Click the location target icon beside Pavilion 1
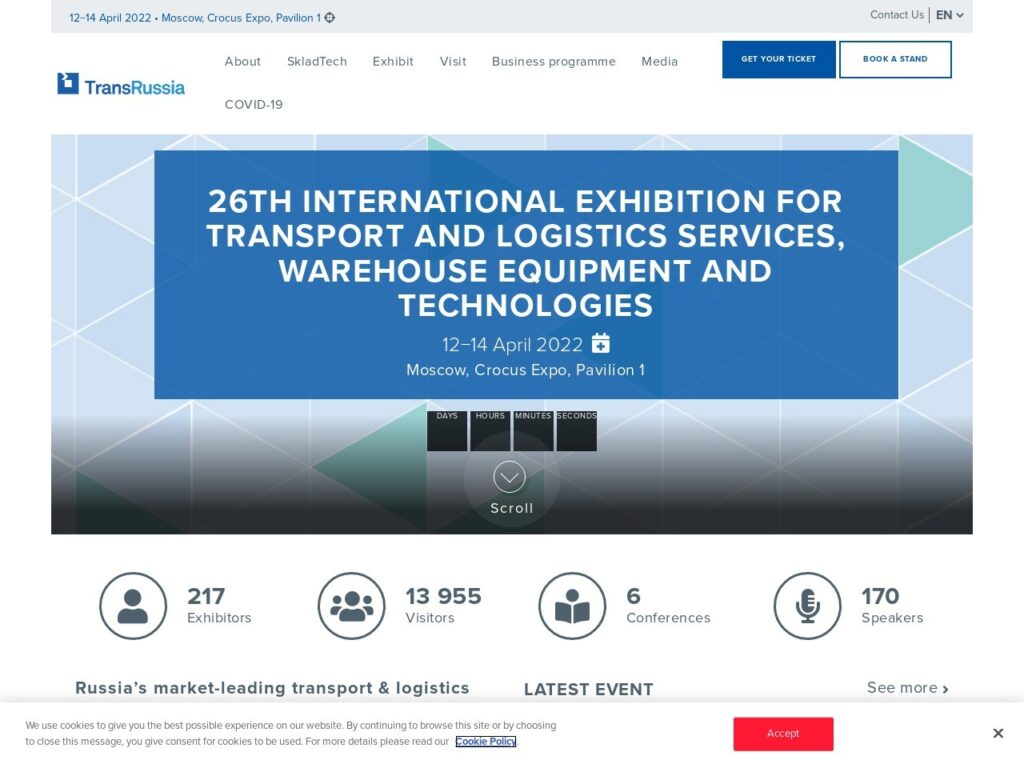1024x768 pixels. (330, 18)
